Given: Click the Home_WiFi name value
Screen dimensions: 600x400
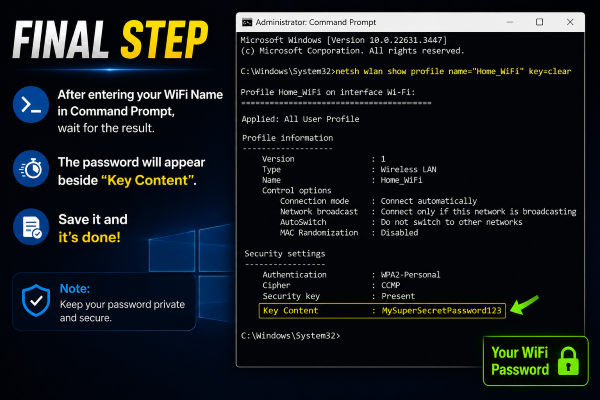Looking at the screenshot, I should (401, 180).
